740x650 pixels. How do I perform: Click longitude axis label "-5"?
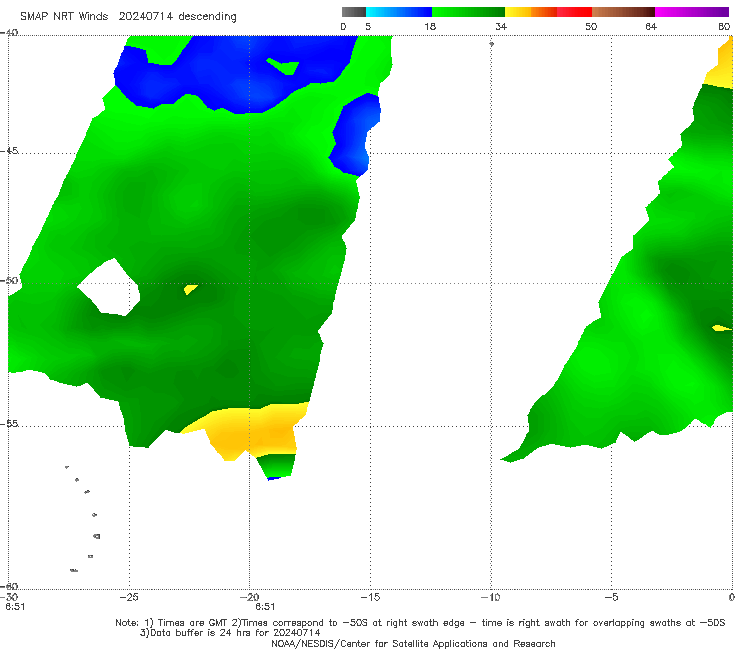point(611,597)
